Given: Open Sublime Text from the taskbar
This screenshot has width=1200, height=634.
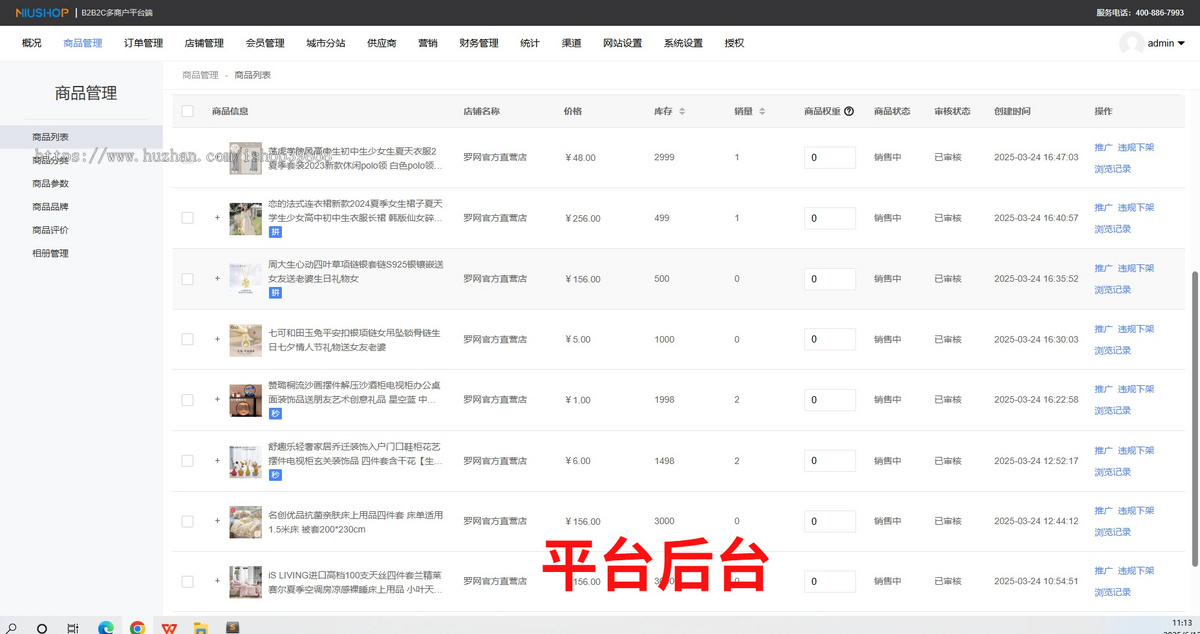Looking at the screenshot, I should 233,627.
